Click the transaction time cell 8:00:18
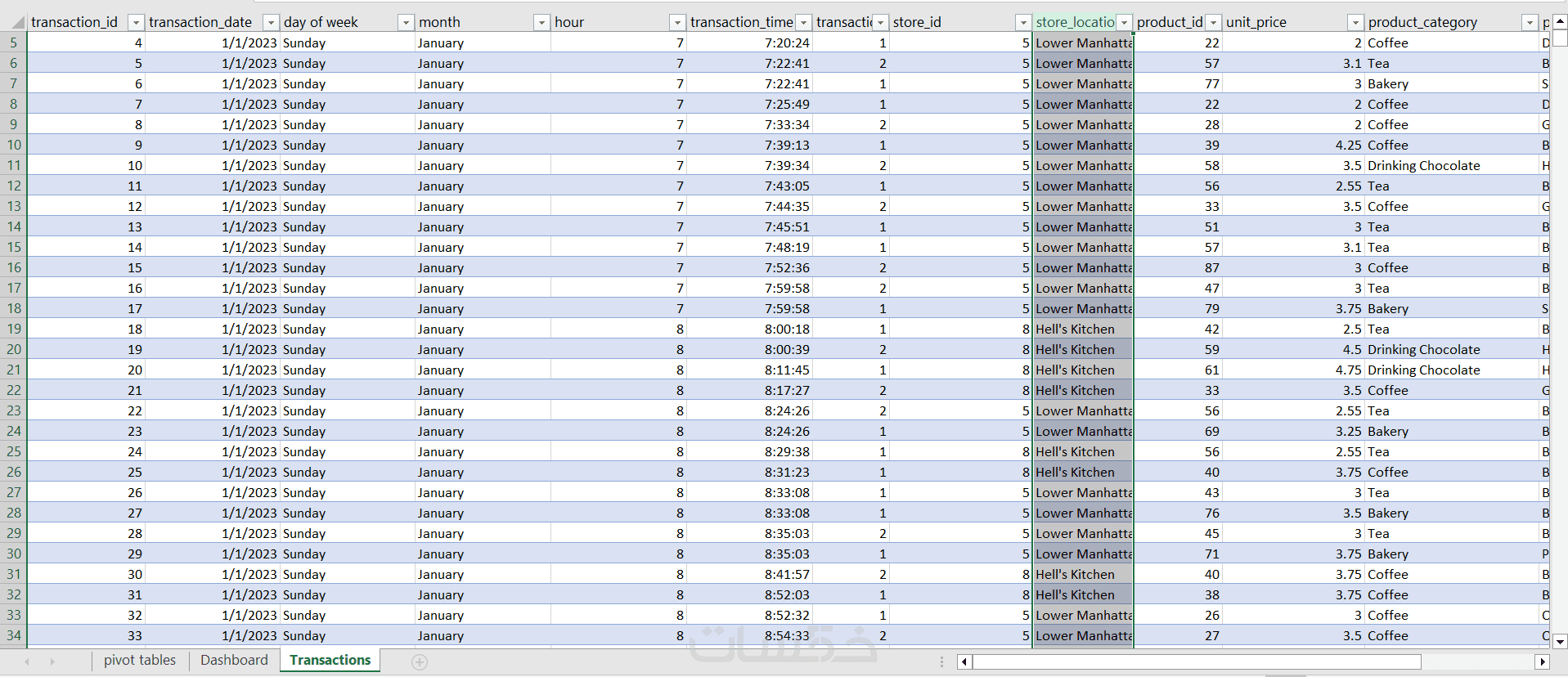Image resolution: width=1568 pixels, height=677 pixels. pos(749,329)
